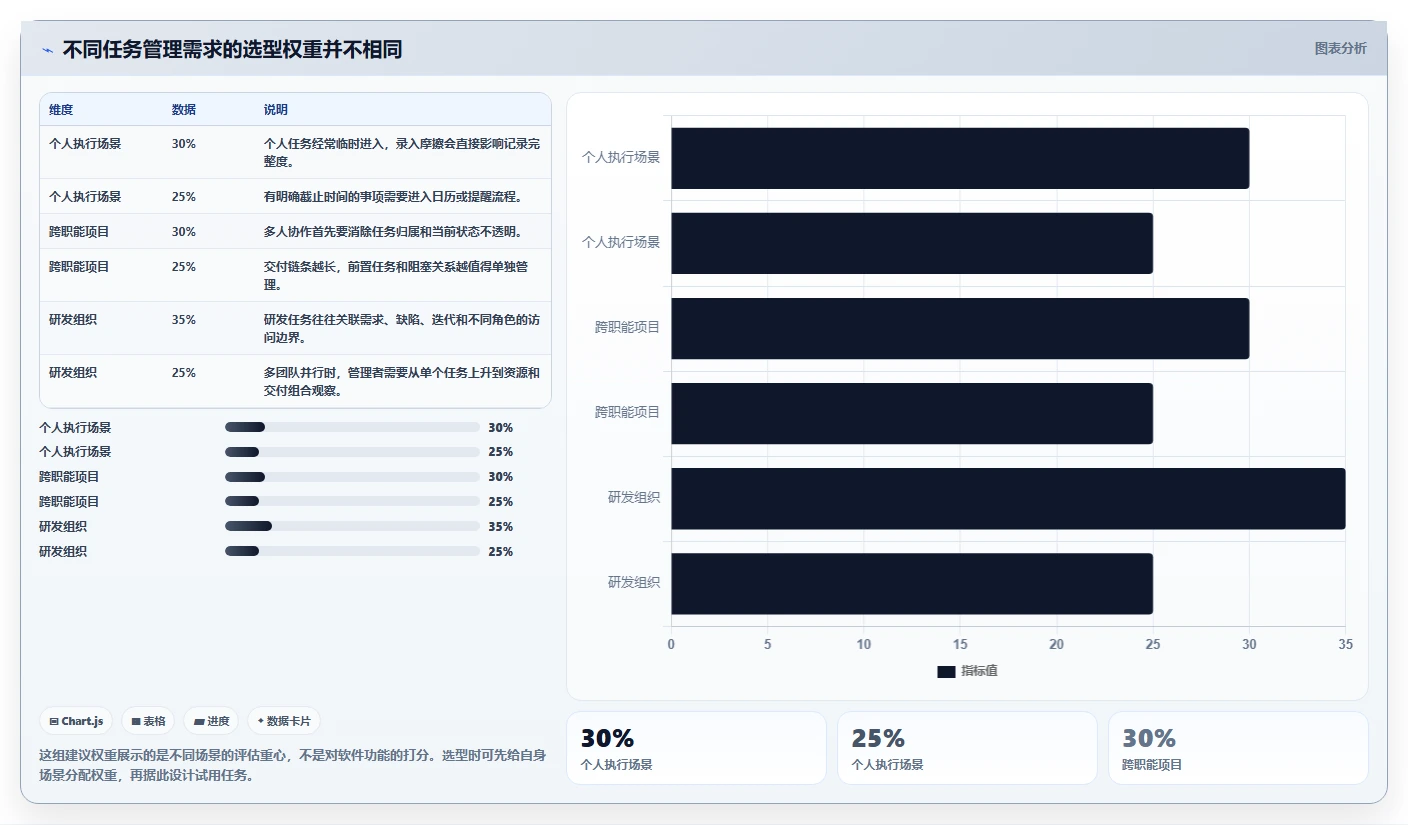Click the 25% cell in the table row about 日历或提醒流程
This screenshot has height=825, width=1408.
pyautogui.click(x=184, y=197)
